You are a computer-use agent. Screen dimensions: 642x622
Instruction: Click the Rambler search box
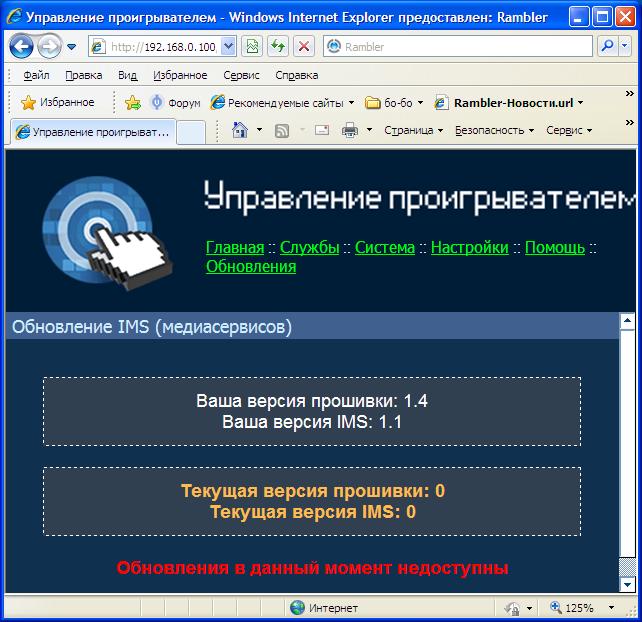(x=458, y=47)
